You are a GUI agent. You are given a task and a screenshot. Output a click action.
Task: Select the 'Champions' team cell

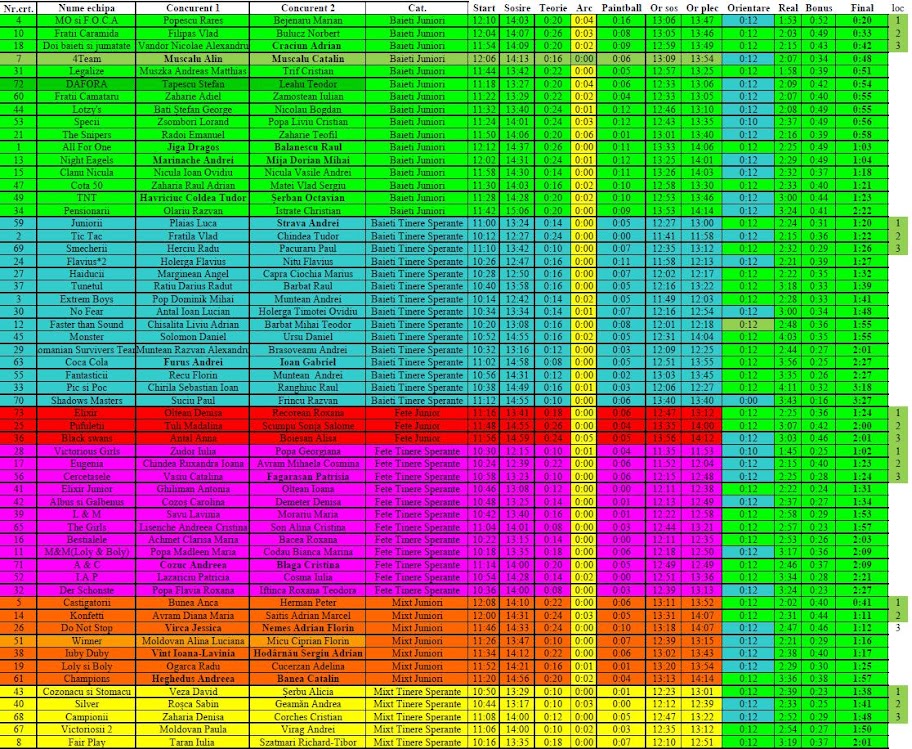tap(86, 679)
